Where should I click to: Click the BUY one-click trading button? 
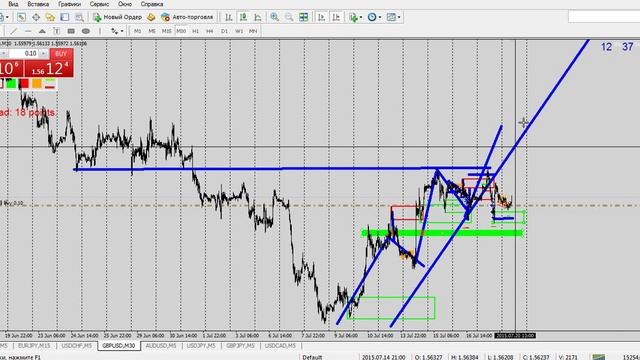61,54
